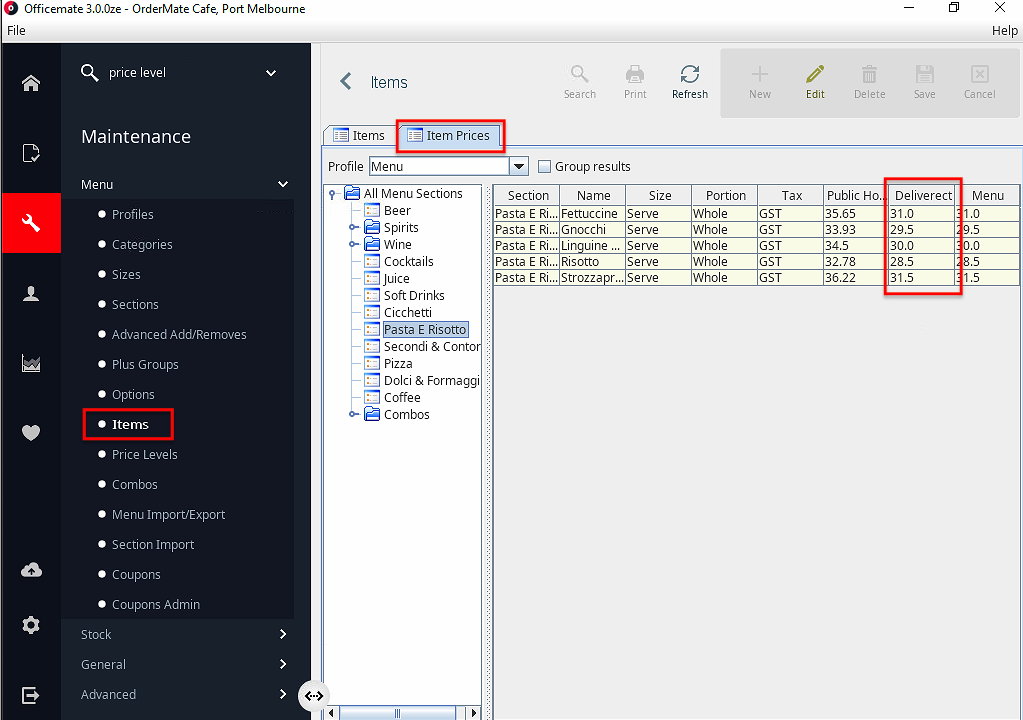The image size is (1023, 720).
Task: Click the Officemate app logo in title bar
Action: tap(11, 8)
